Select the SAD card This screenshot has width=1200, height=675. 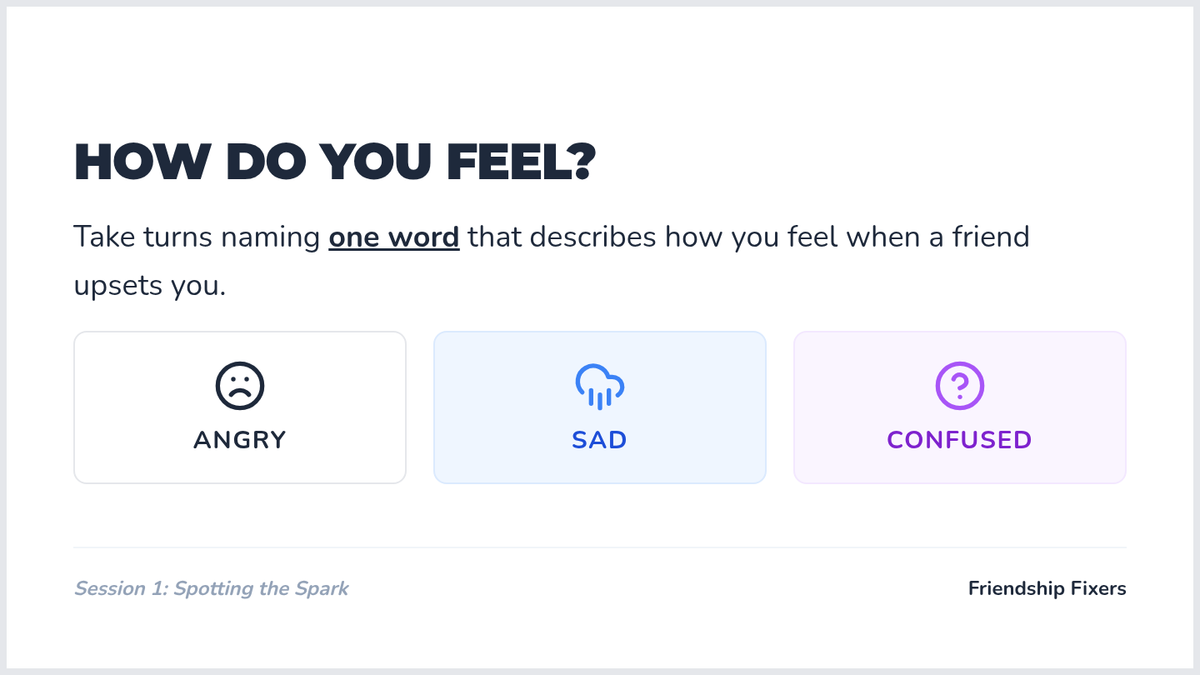coord(600,407)
